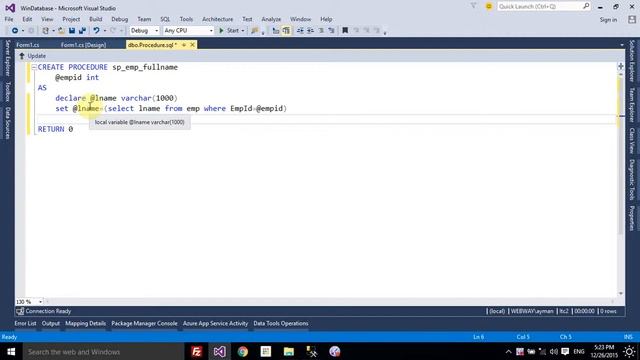Open the Data Tools Operations tab
Image resolution: width=640 pixels, height=360 pixels.
tap(281, 323)
